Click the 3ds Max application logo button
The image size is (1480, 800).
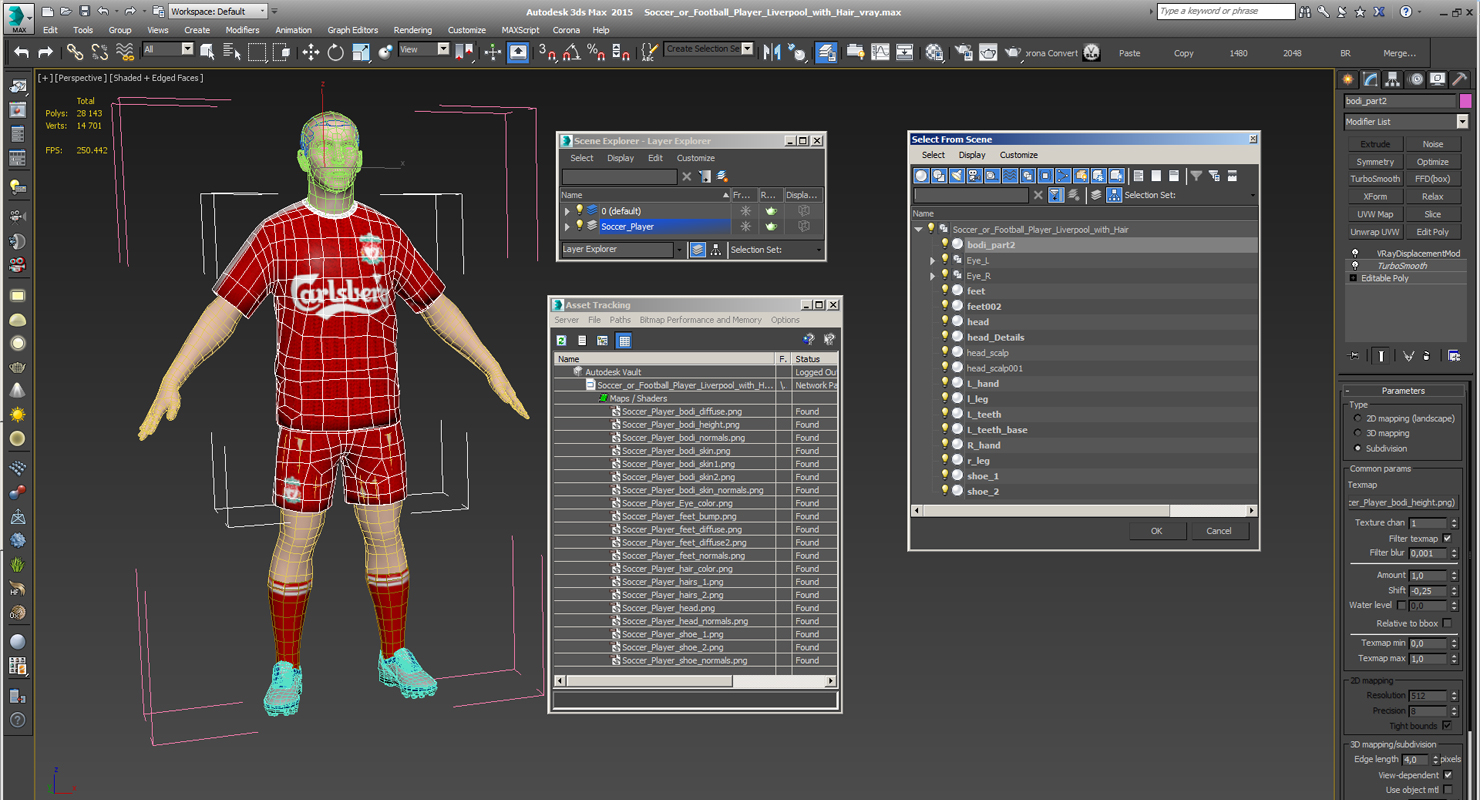tap(18, 17)
